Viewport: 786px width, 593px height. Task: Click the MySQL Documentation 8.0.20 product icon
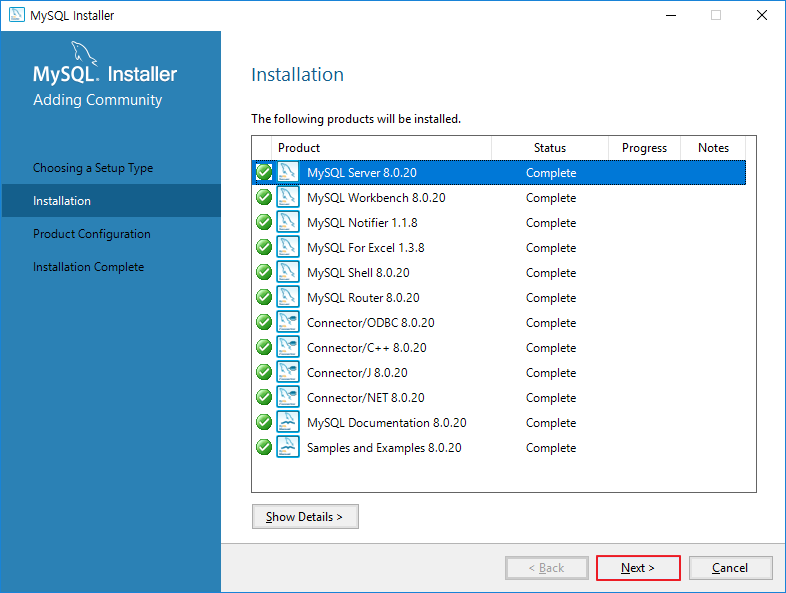pos(288,423)
